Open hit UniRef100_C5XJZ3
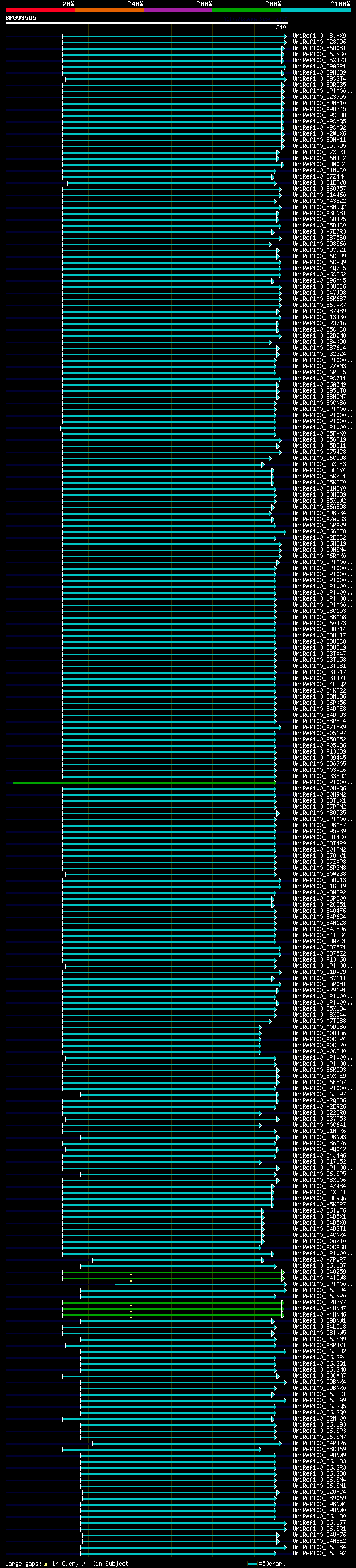This screenshot has height=1568, width=356. 319,60
